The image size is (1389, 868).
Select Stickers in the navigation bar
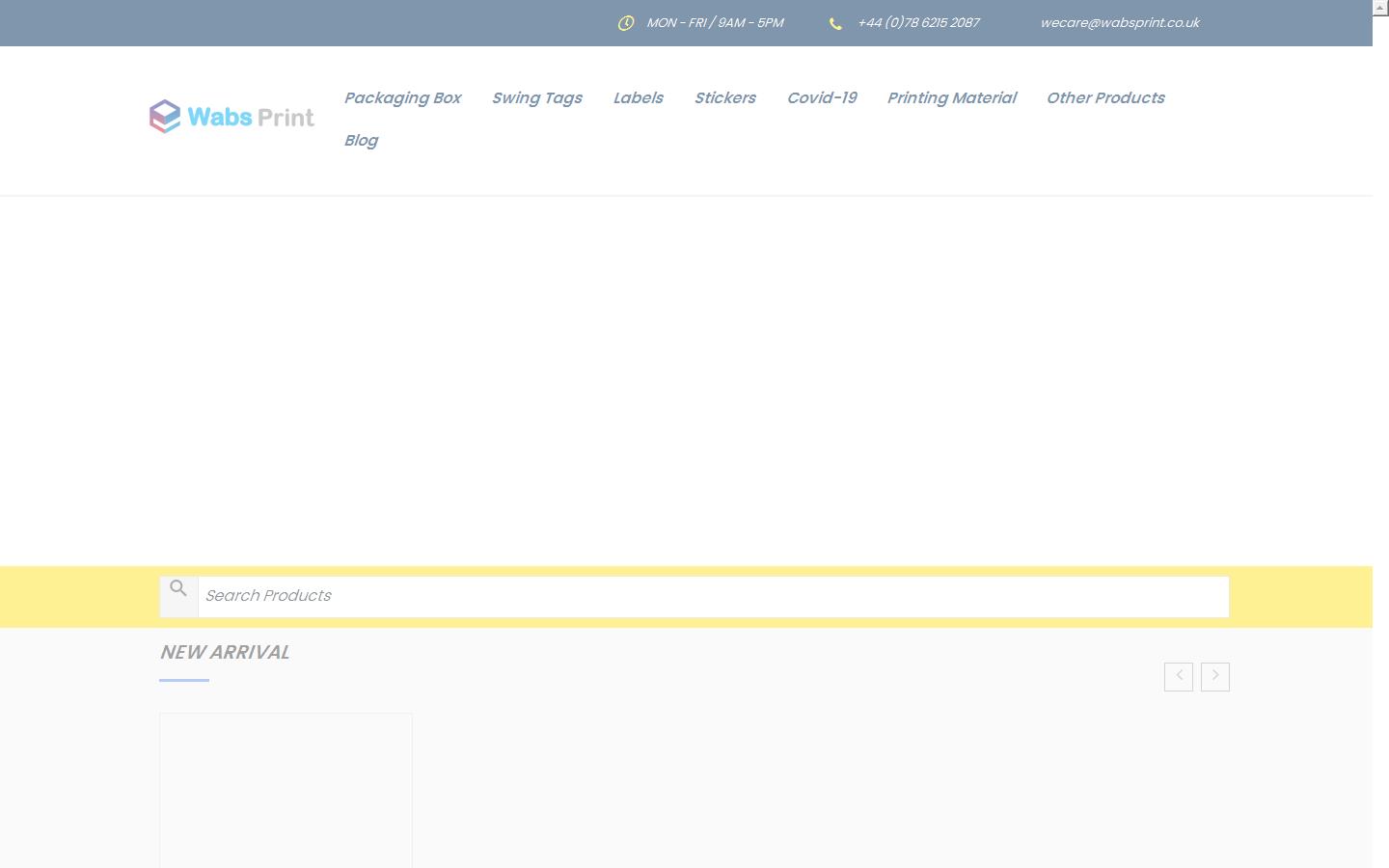point(724,98)
